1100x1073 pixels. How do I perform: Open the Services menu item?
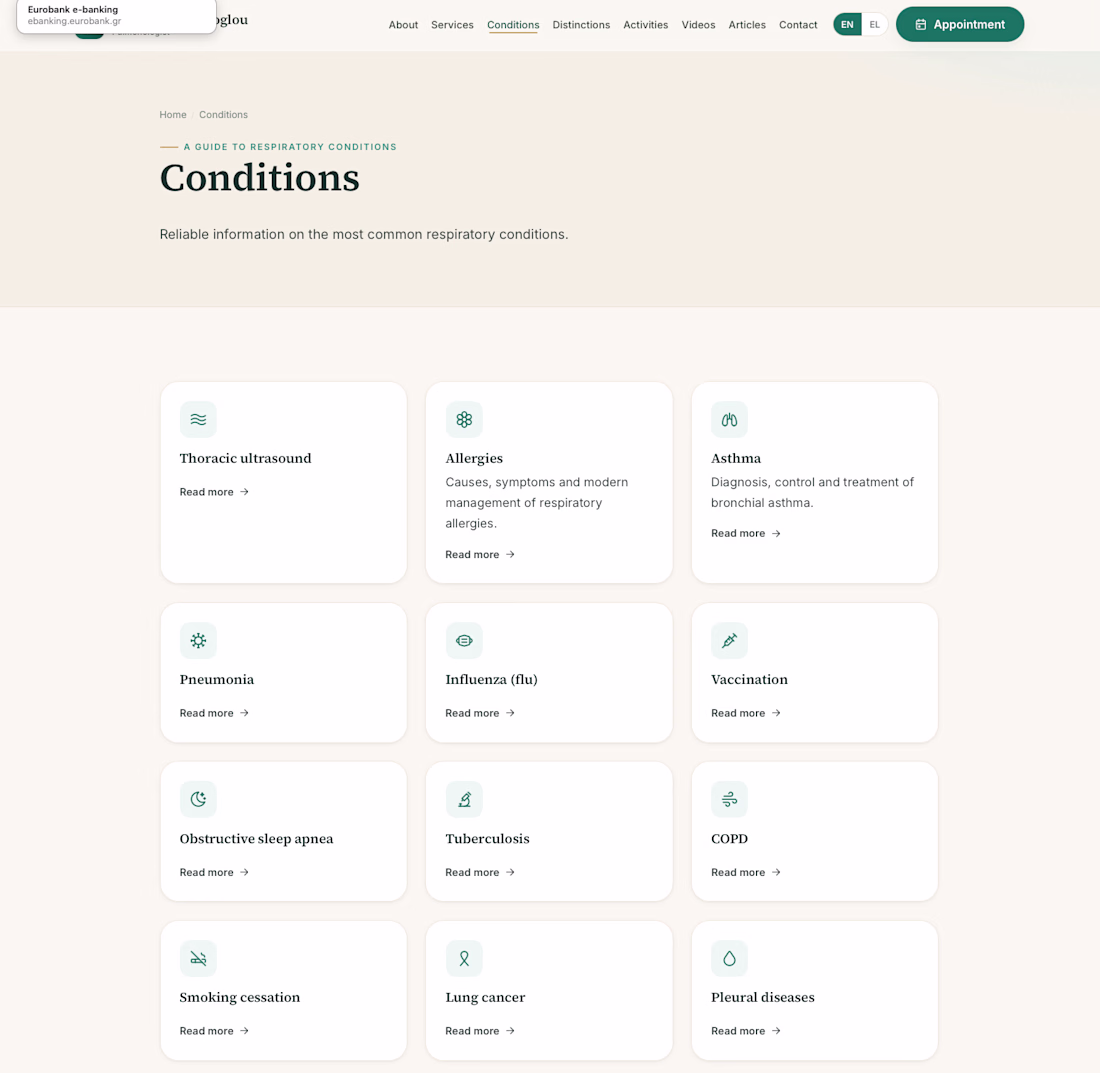(x=452, y=25)
